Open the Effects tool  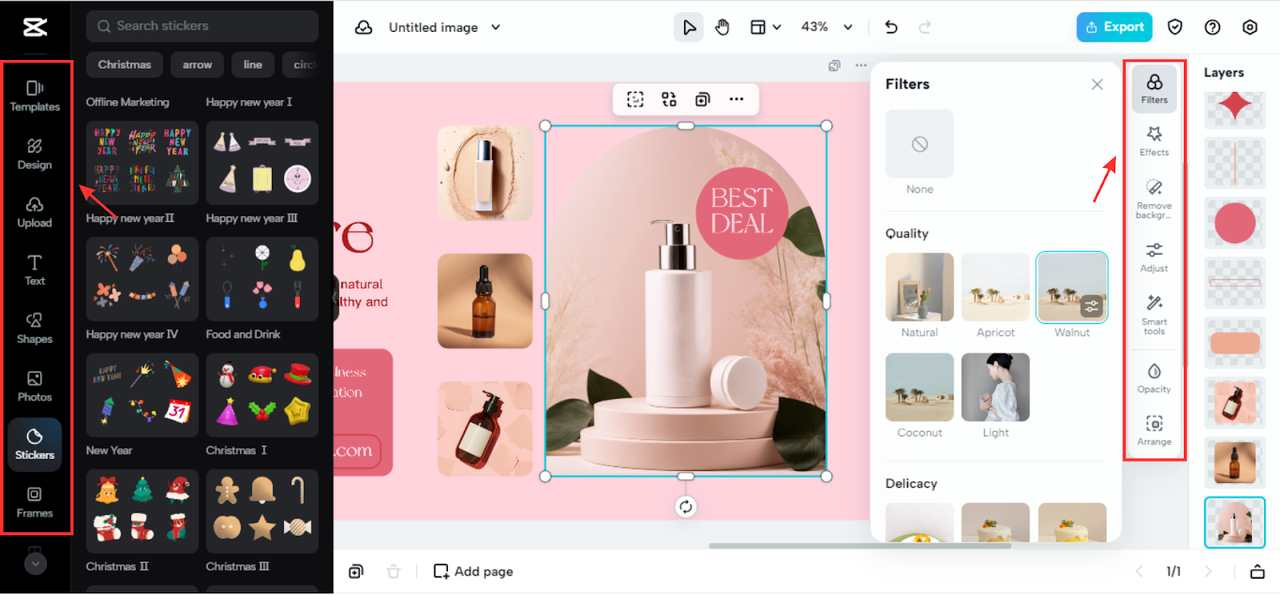coord(1154,141)
